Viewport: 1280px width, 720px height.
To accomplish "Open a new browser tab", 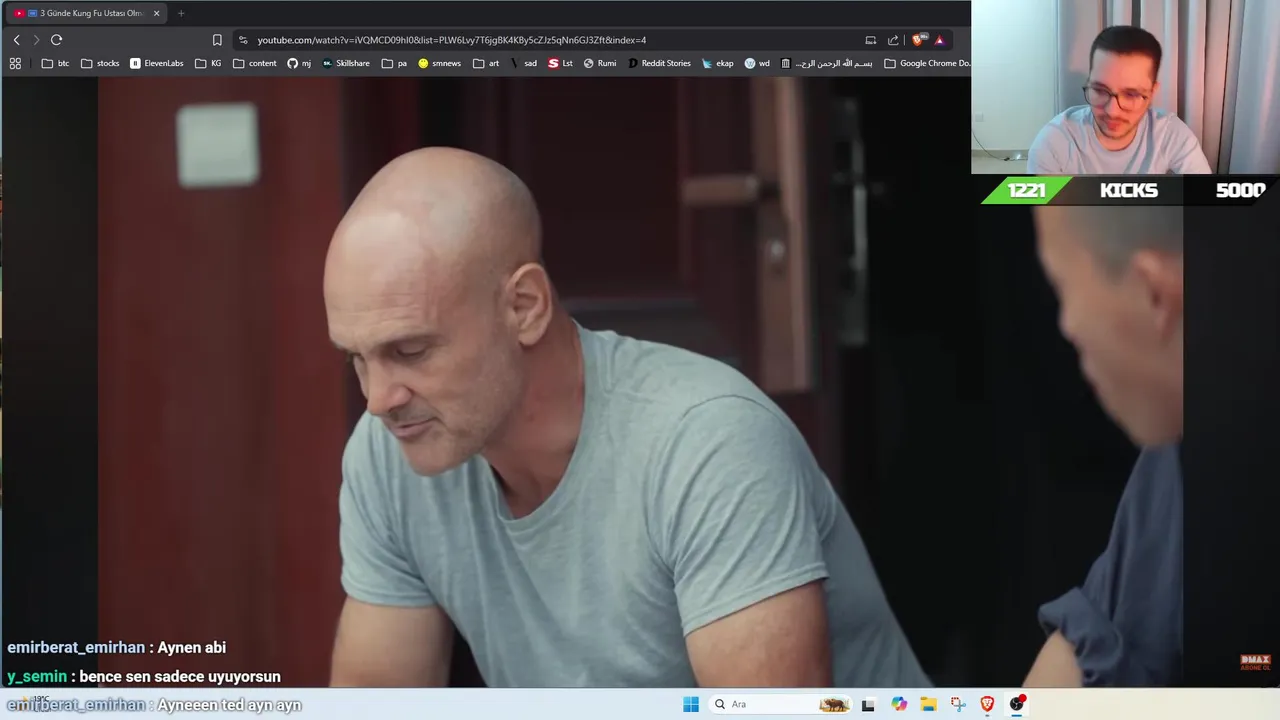I will pos(181,13).
